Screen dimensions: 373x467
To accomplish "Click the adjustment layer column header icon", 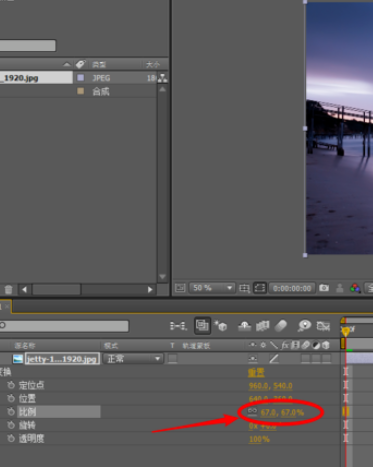I will pyautogui.click(x=316, y=345).
